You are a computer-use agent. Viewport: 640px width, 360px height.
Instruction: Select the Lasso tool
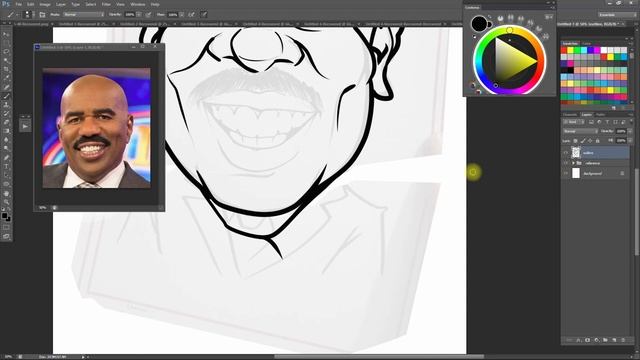tap(6, 52)
